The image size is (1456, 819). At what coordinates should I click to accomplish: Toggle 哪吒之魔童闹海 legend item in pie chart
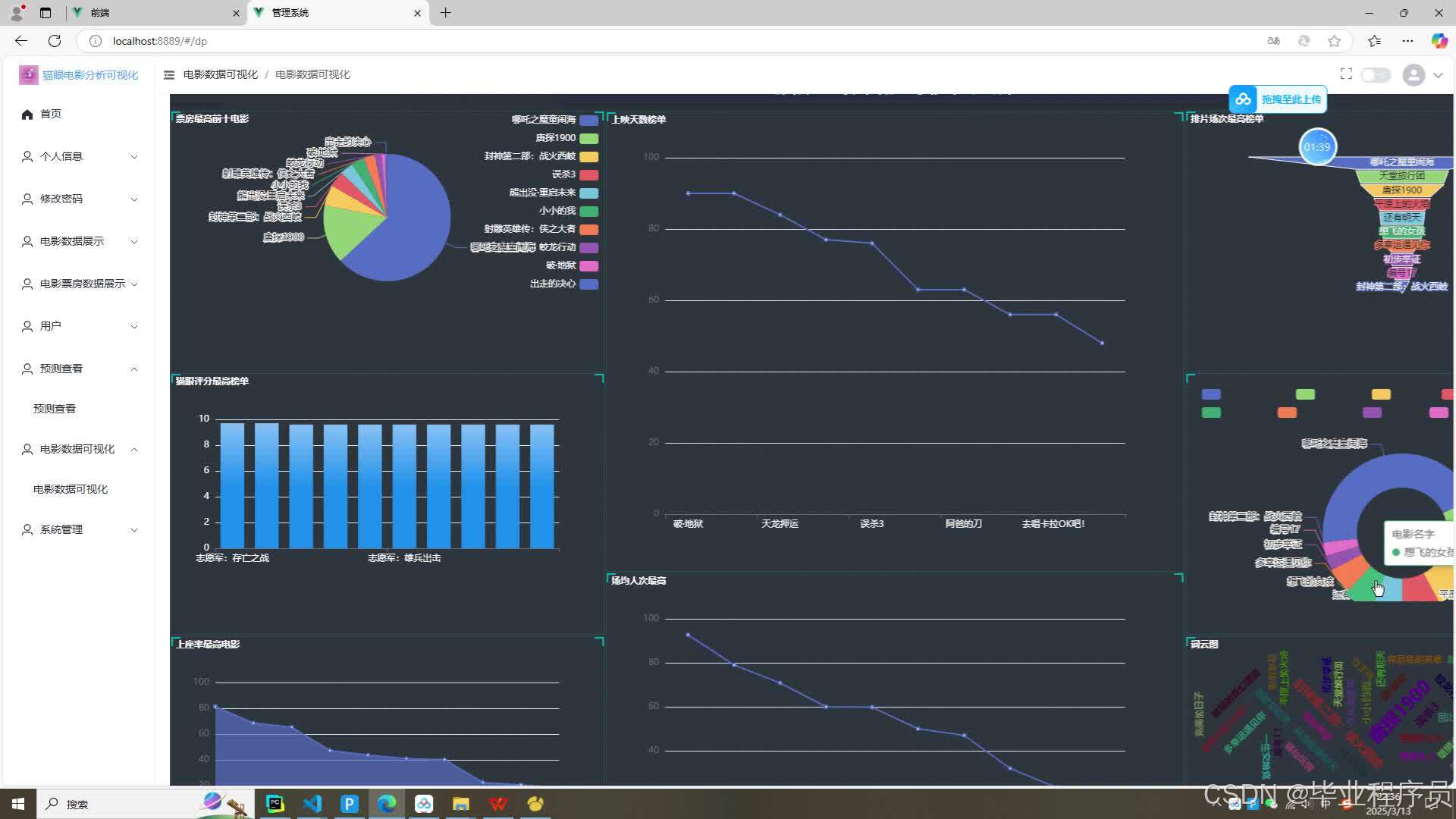(544, 120)
